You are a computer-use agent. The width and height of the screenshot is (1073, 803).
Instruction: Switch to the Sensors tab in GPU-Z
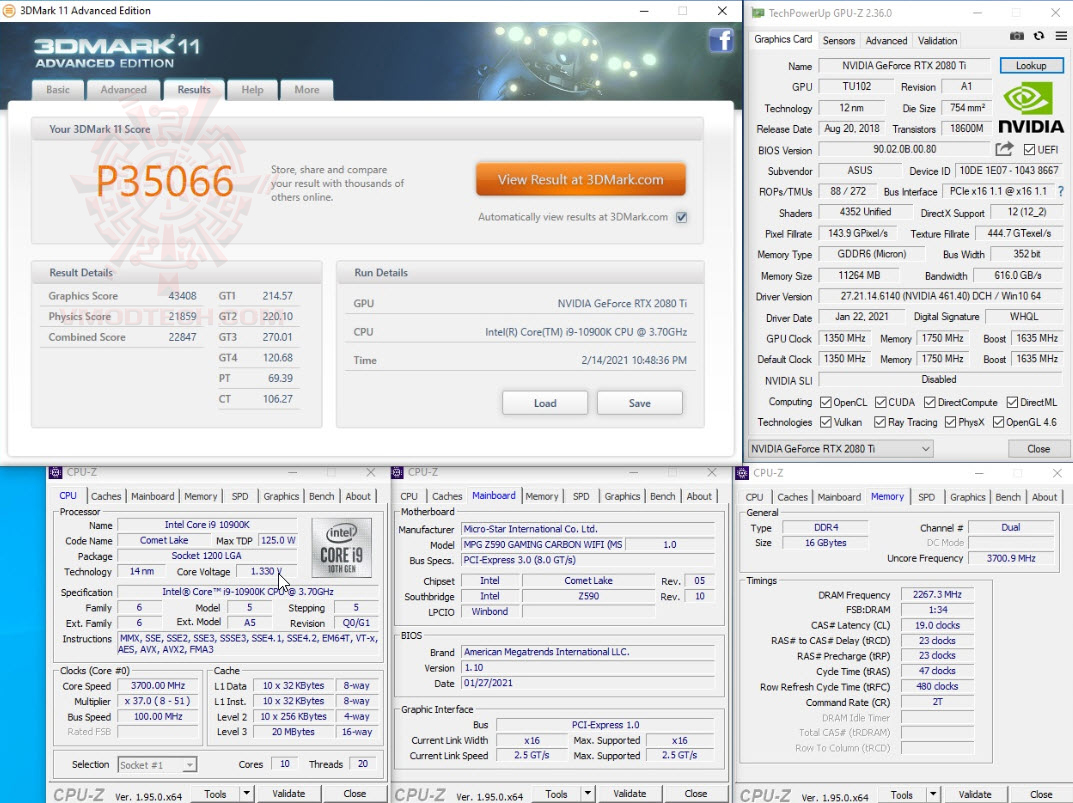point(839,40)
